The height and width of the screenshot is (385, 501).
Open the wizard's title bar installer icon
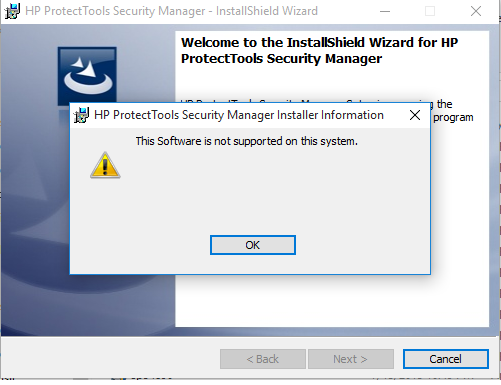pos(12,11)
